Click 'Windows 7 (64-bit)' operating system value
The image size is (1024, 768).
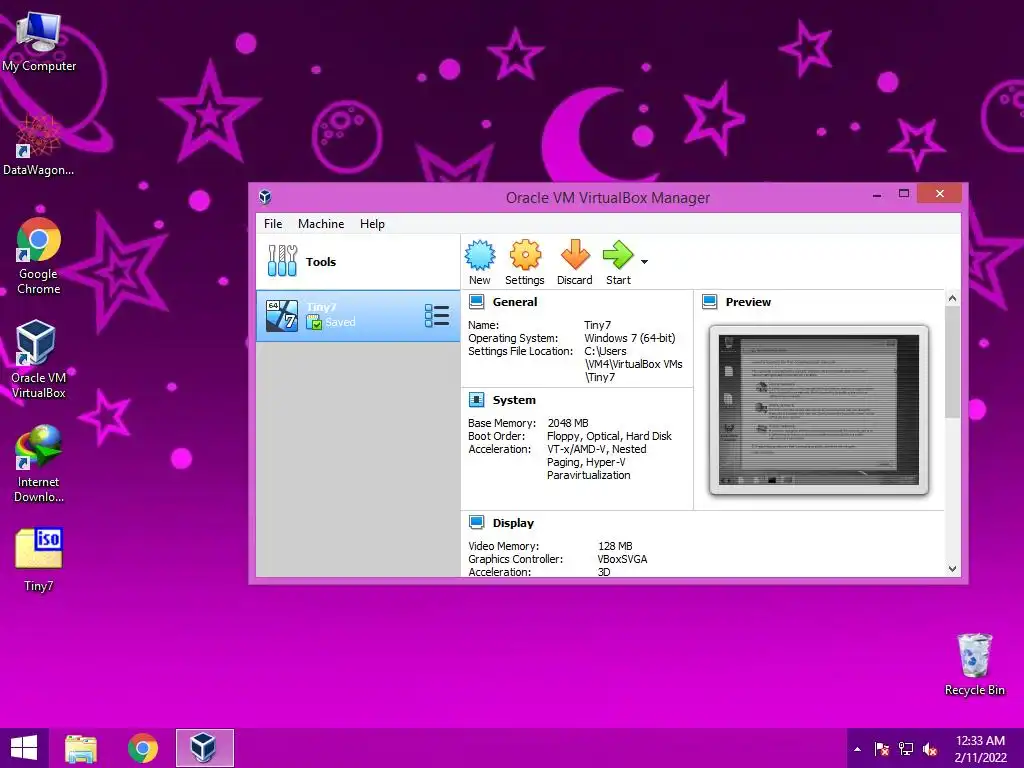tap(630, 338)
